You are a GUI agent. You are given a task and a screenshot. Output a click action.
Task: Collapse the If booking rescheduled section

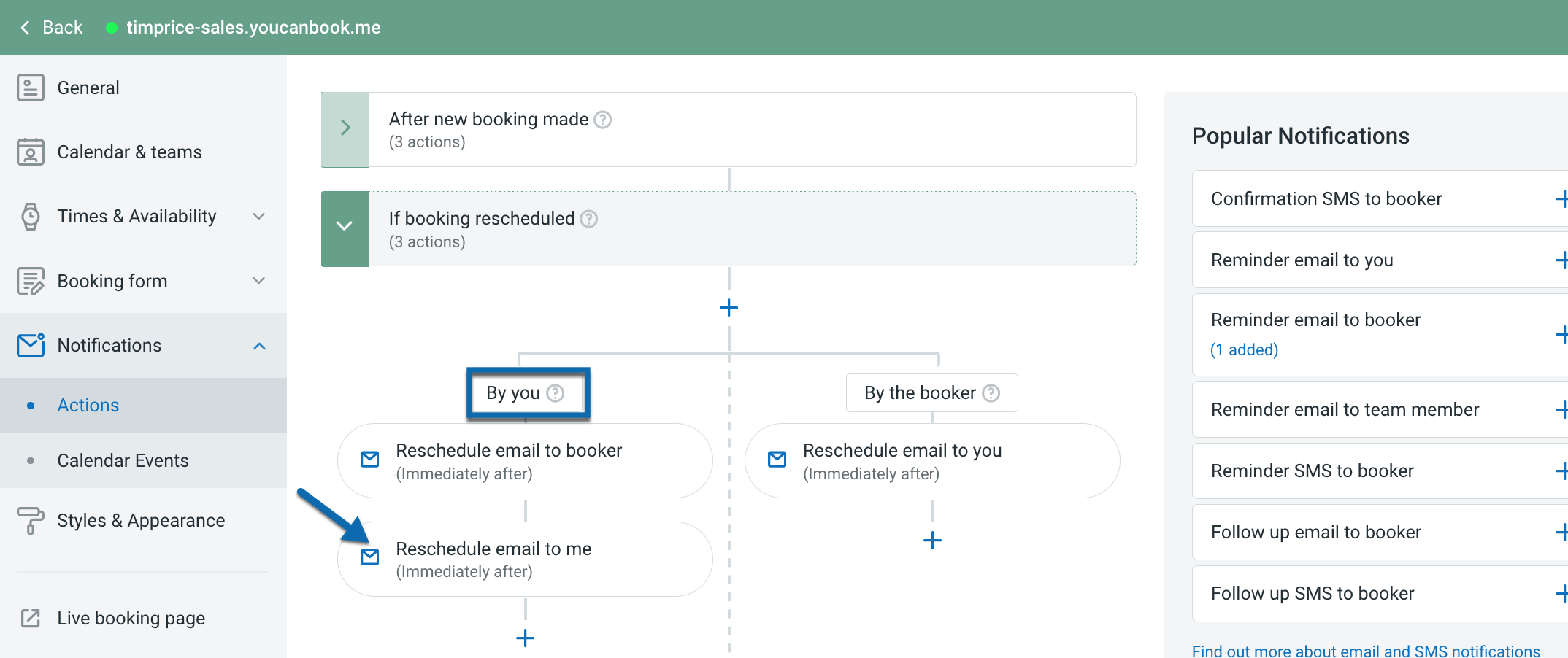coord(345,226)
